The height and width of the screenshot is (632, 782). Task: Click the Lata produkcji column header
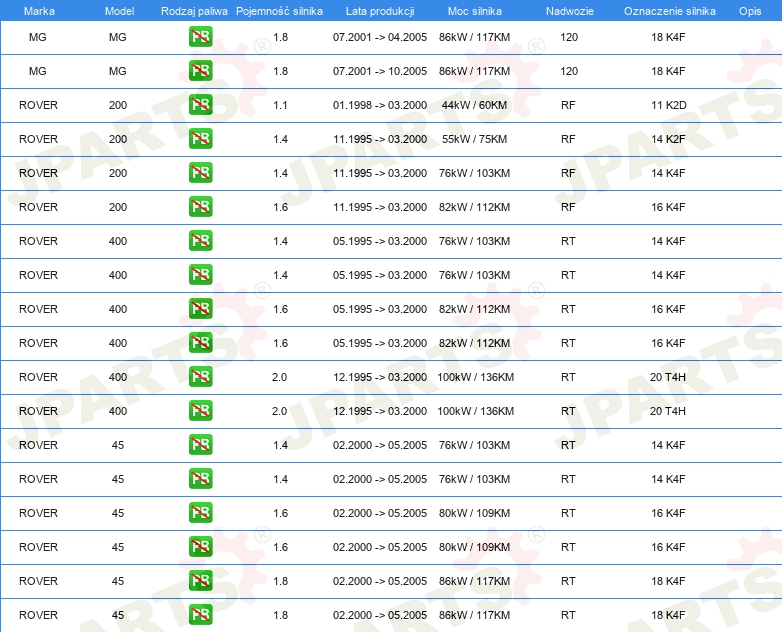pyautogui.click(x=380, y=11)
